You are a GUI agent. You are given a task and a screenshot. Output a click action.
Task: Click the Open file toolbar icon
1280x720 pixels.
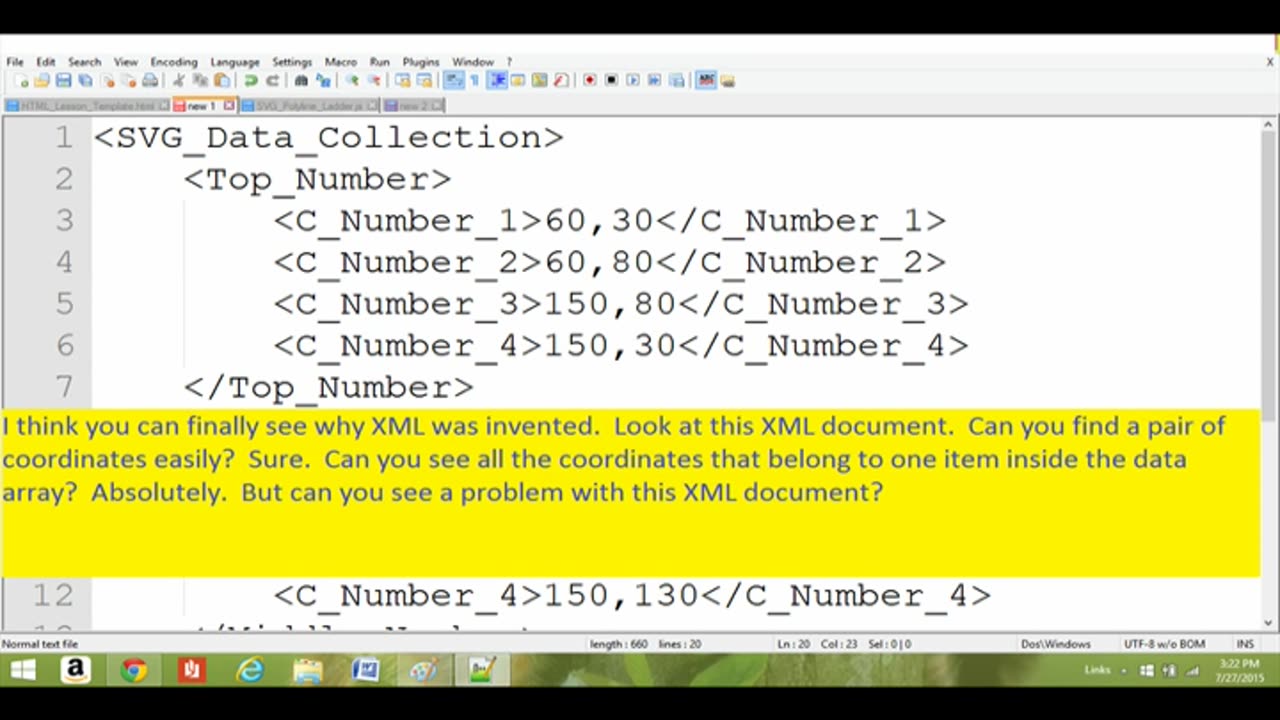[41, 81]
